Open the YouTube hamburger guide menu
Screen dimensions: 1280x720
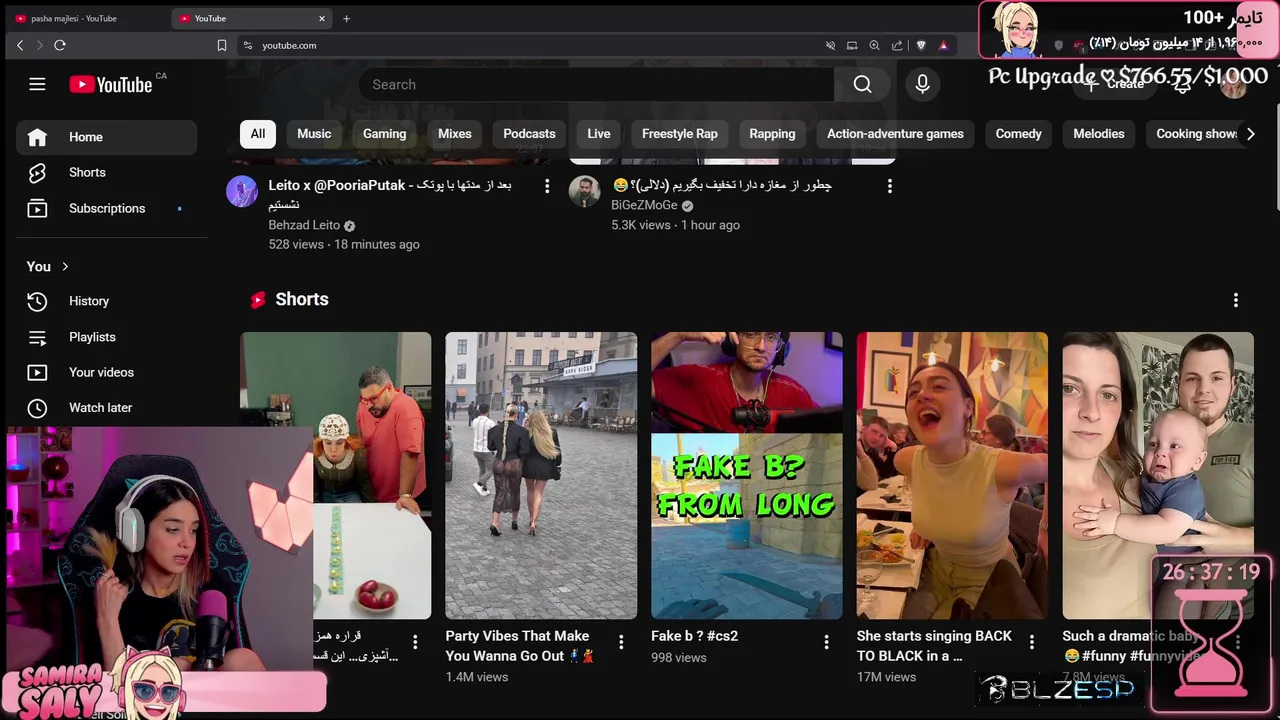click(x=37, y=85)
